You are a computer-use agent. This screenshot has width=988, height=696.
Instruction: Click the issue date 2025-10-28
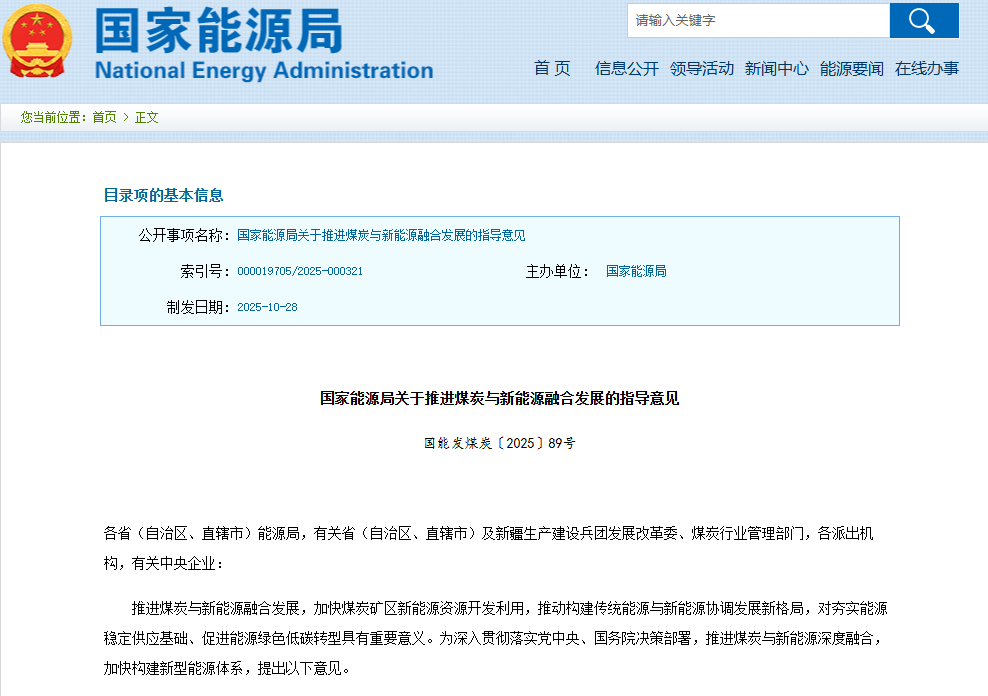pos(267,307)
